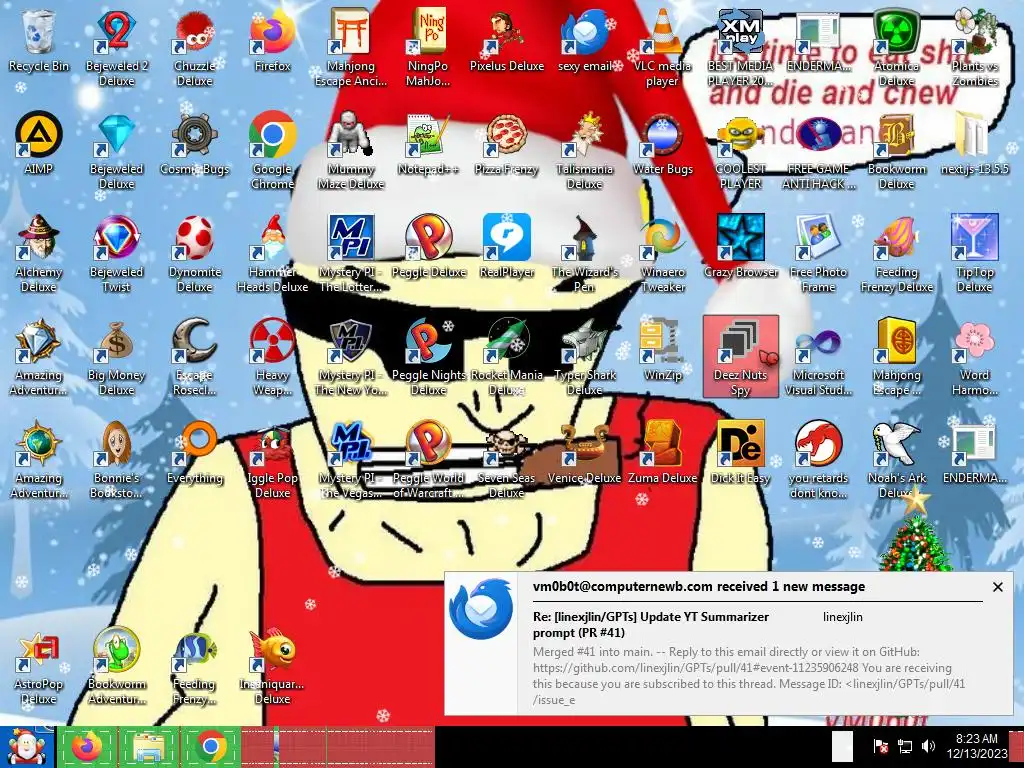Click the volume speaker tray icon
Screen dimensions: 1024x768
pos(927,746)
